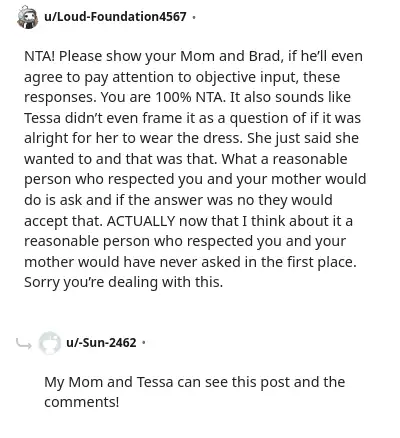Viewport: 400px width, 438px height.
Task: Click the name "Brad" in the first line
Action: pyautogui.click(x=264, y=56)
